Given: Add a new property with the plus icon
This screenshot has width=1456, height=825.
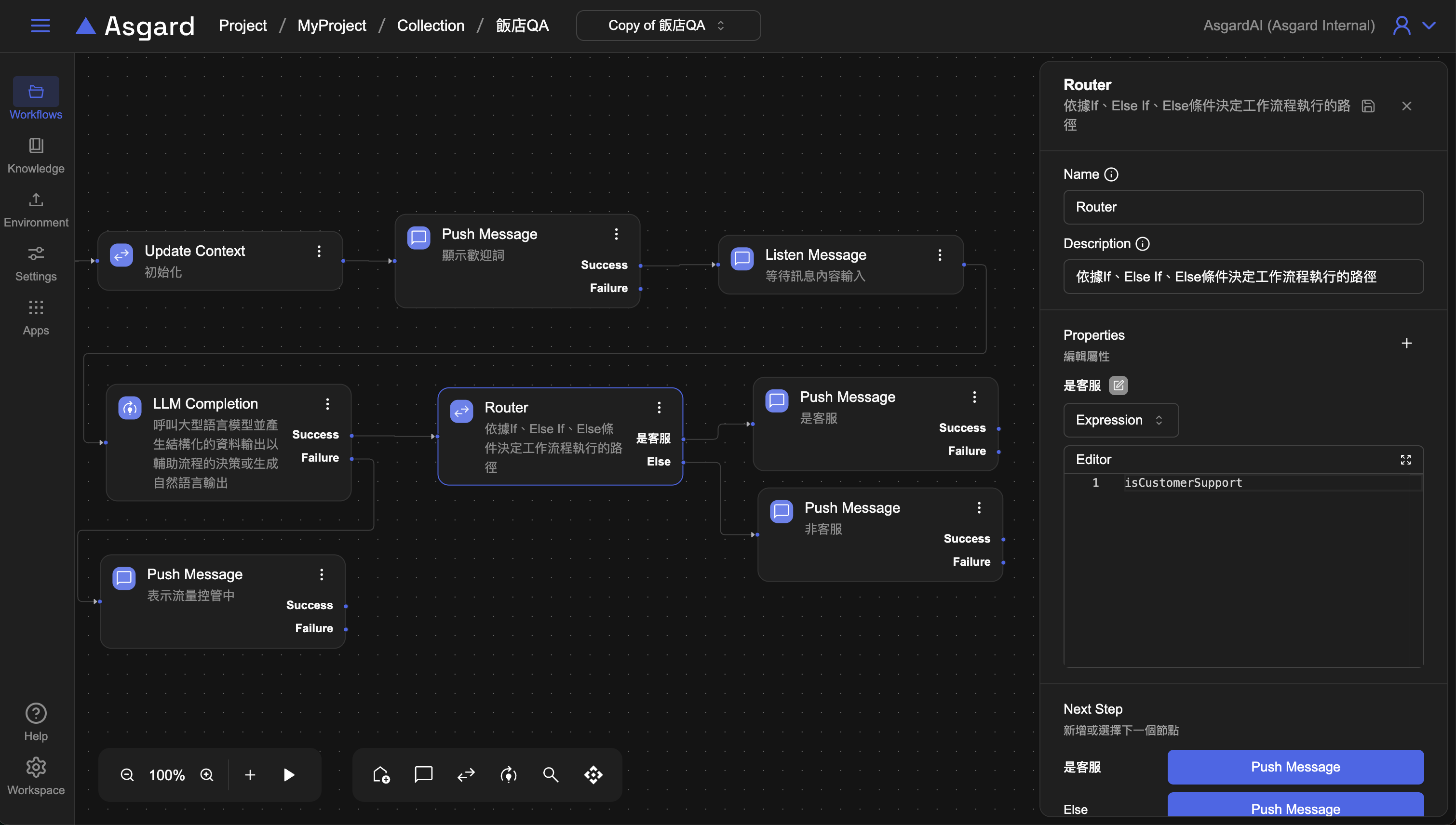Looking at the screenshot, I should point(1406,344).
